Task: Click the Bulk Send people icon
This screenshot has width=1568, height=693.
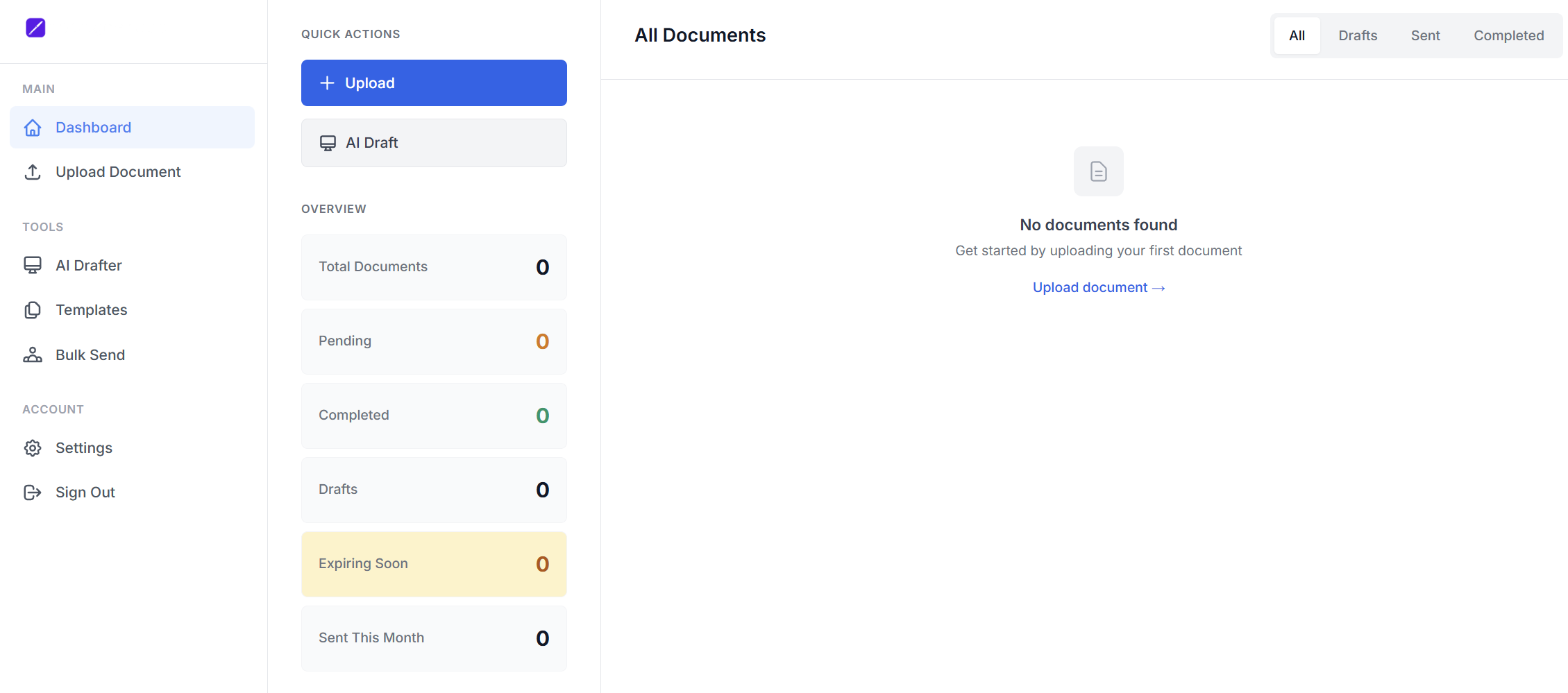Action: [33, 355]
